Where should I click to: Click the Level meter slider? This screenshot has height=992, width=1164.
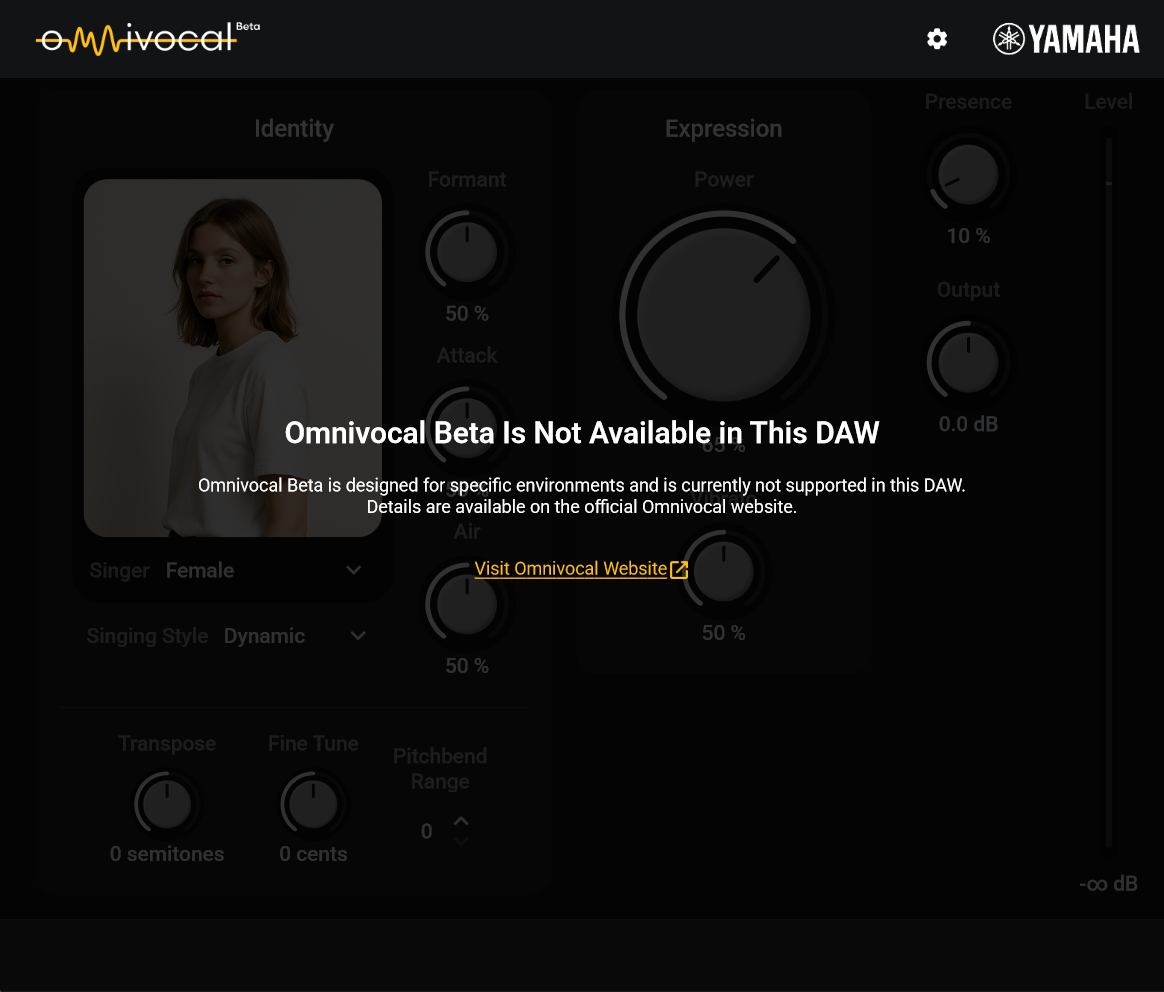coord(1108,490)
